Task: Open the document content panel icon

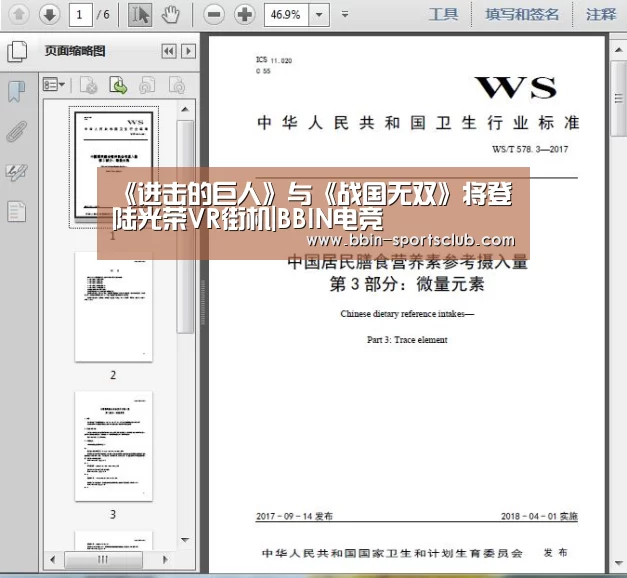Action: pos(16,211)
